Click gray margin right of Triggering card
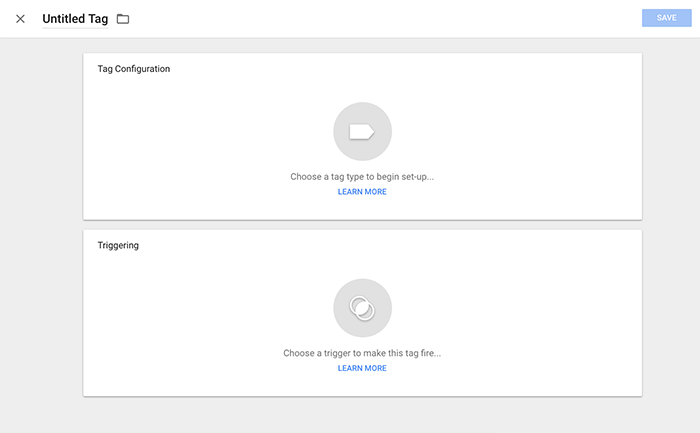 pyautogui.click(x=671, y=312)
